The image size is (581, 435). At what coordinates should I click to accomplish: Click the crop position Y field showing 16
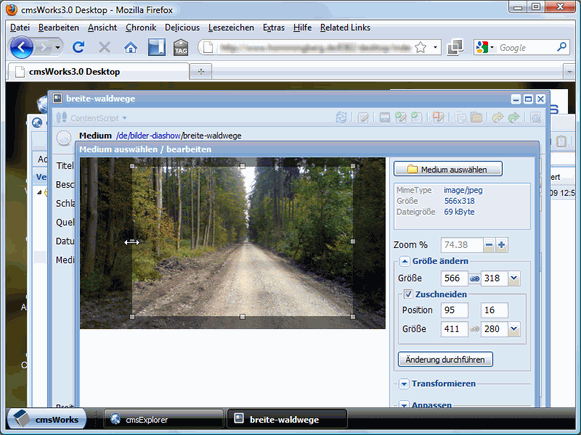[x=494, y=310]
